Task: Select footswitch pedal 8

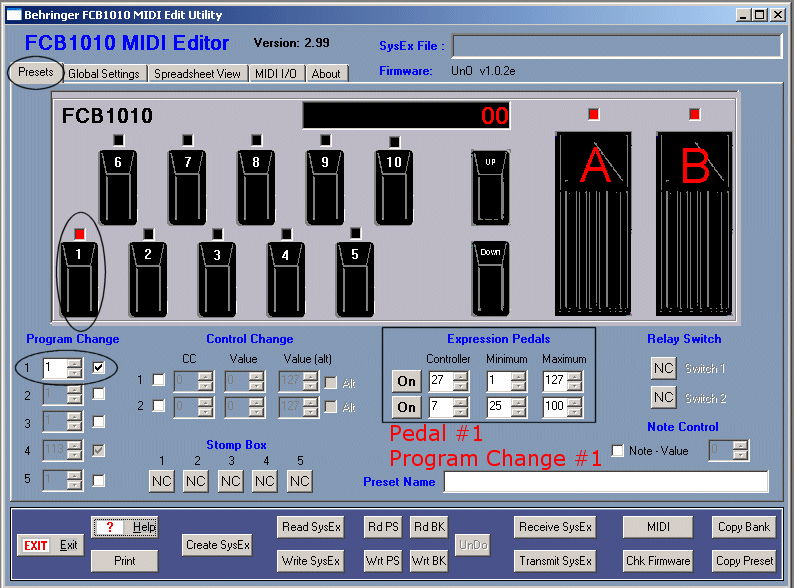Action: point(256,187)
